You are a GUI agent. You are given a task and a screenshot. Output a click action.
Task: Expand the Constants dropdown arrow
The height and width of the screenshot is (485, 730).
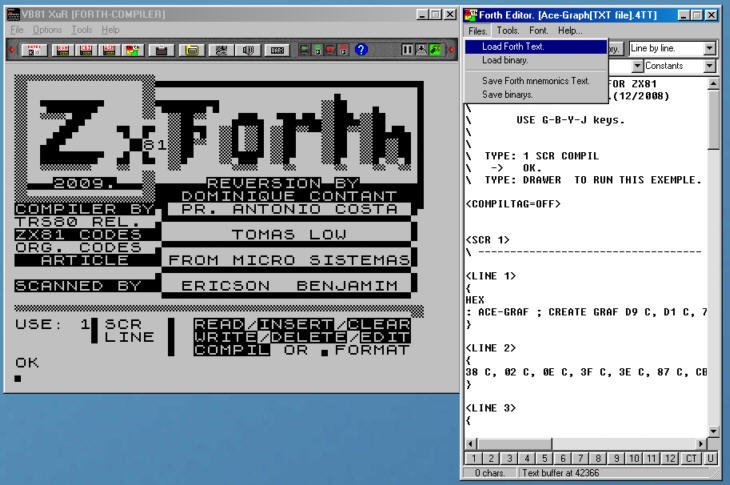tap(709, 66)
